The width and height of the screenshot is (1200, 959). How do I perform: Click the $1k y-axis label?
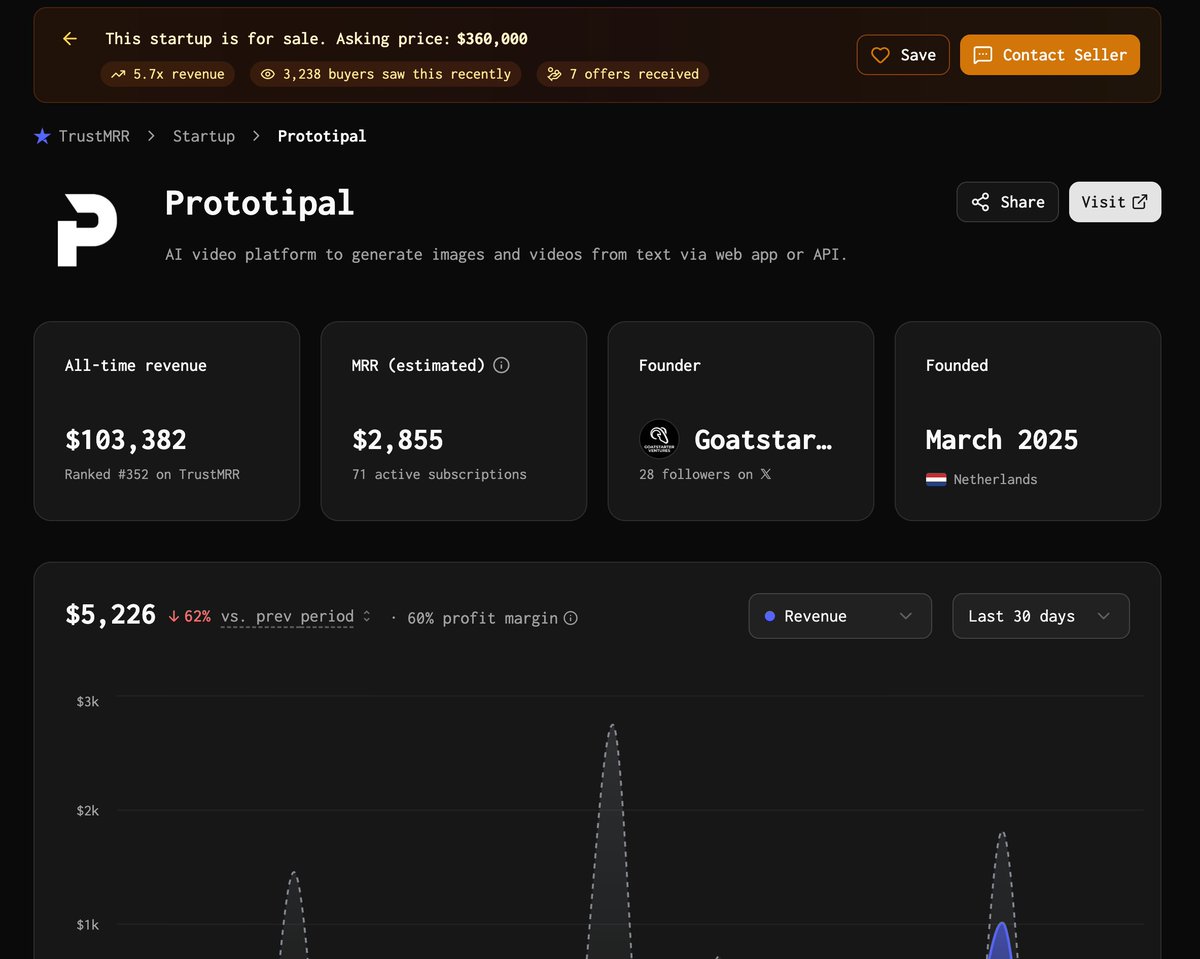click(x=88, y=925)
